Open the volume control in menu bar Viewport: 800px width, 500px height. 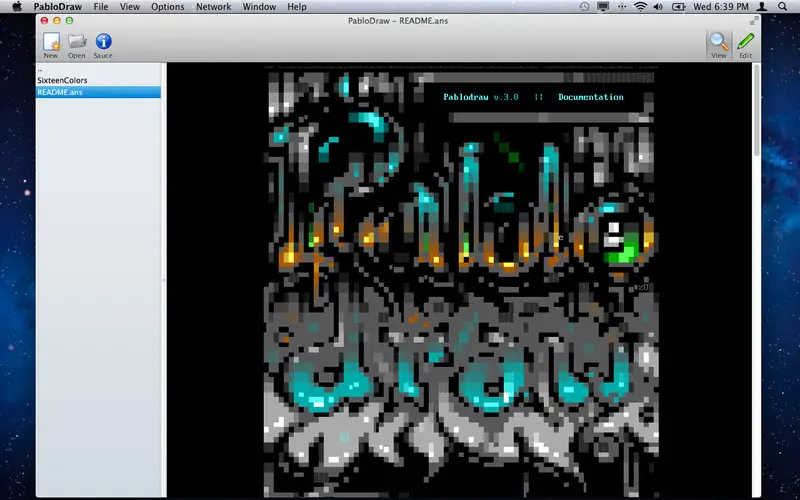pyautogui.click(x=658, y=7)
